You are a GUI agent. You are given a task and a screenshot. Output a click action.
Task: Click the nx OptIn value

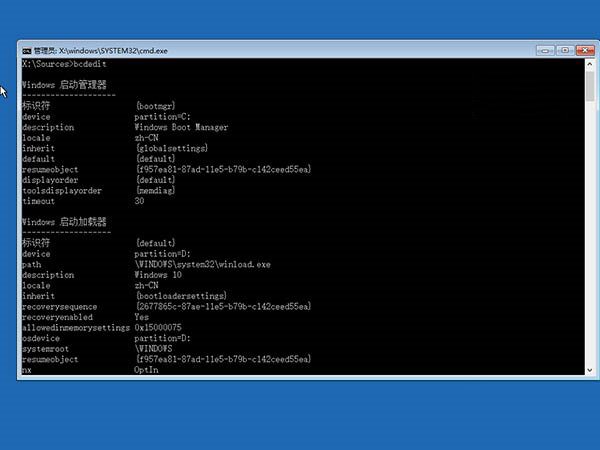[x=146, y=369]
